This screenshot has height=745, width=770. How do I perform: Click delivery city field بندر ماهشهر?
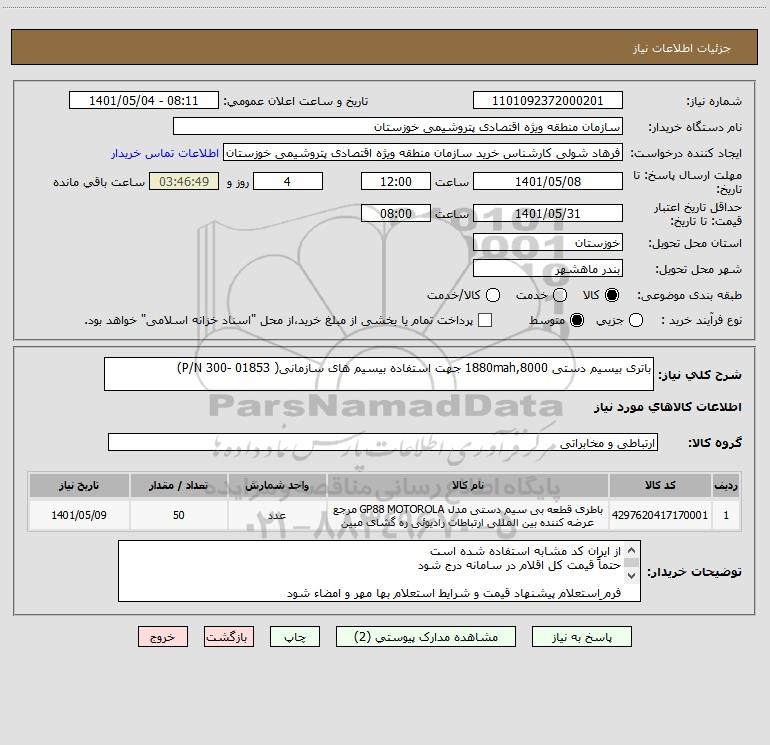tap(548, 269)
